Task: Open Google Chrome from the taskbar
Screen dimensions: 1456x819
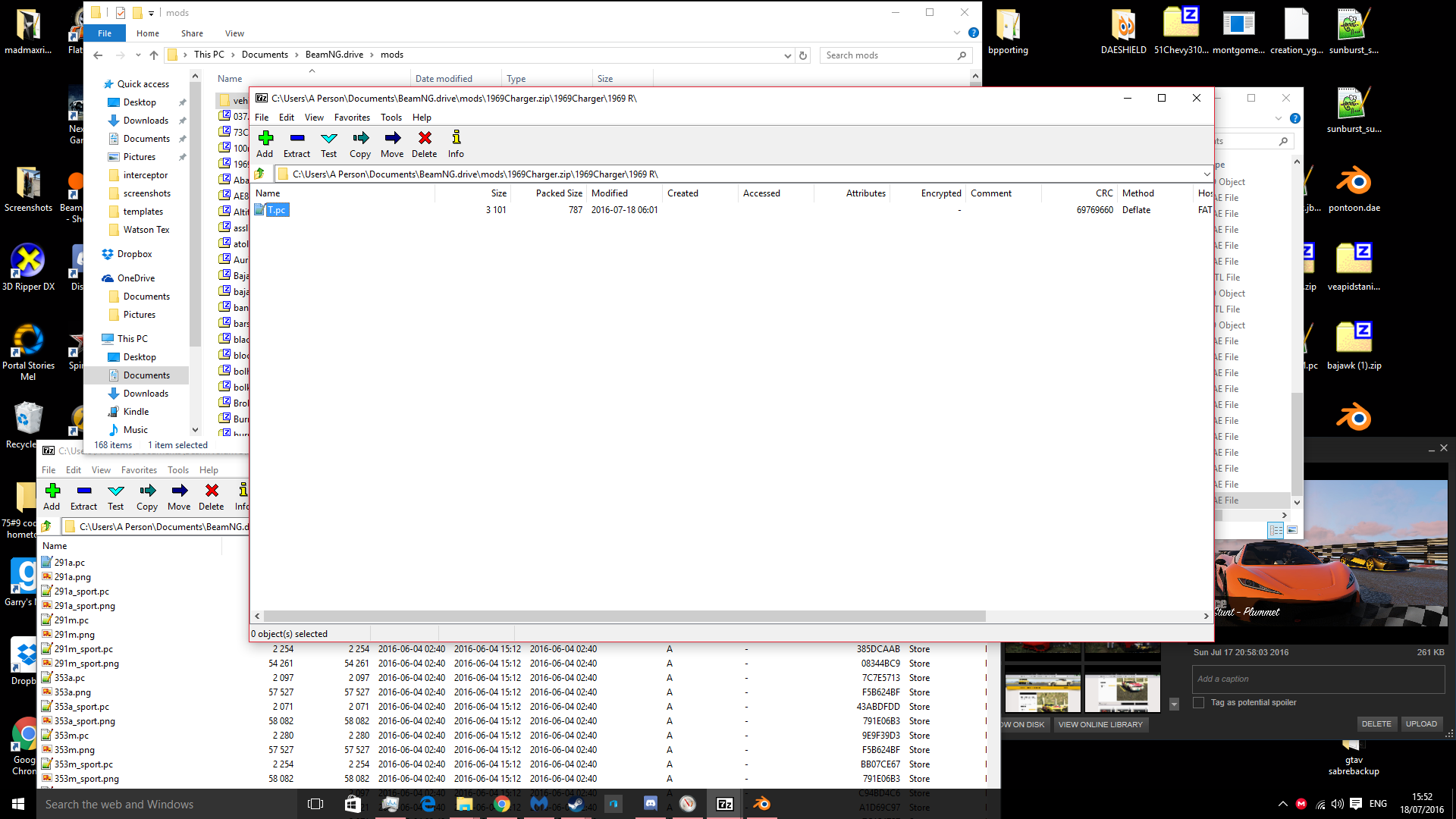Action: pyautogui.click(x=502, y=804)
